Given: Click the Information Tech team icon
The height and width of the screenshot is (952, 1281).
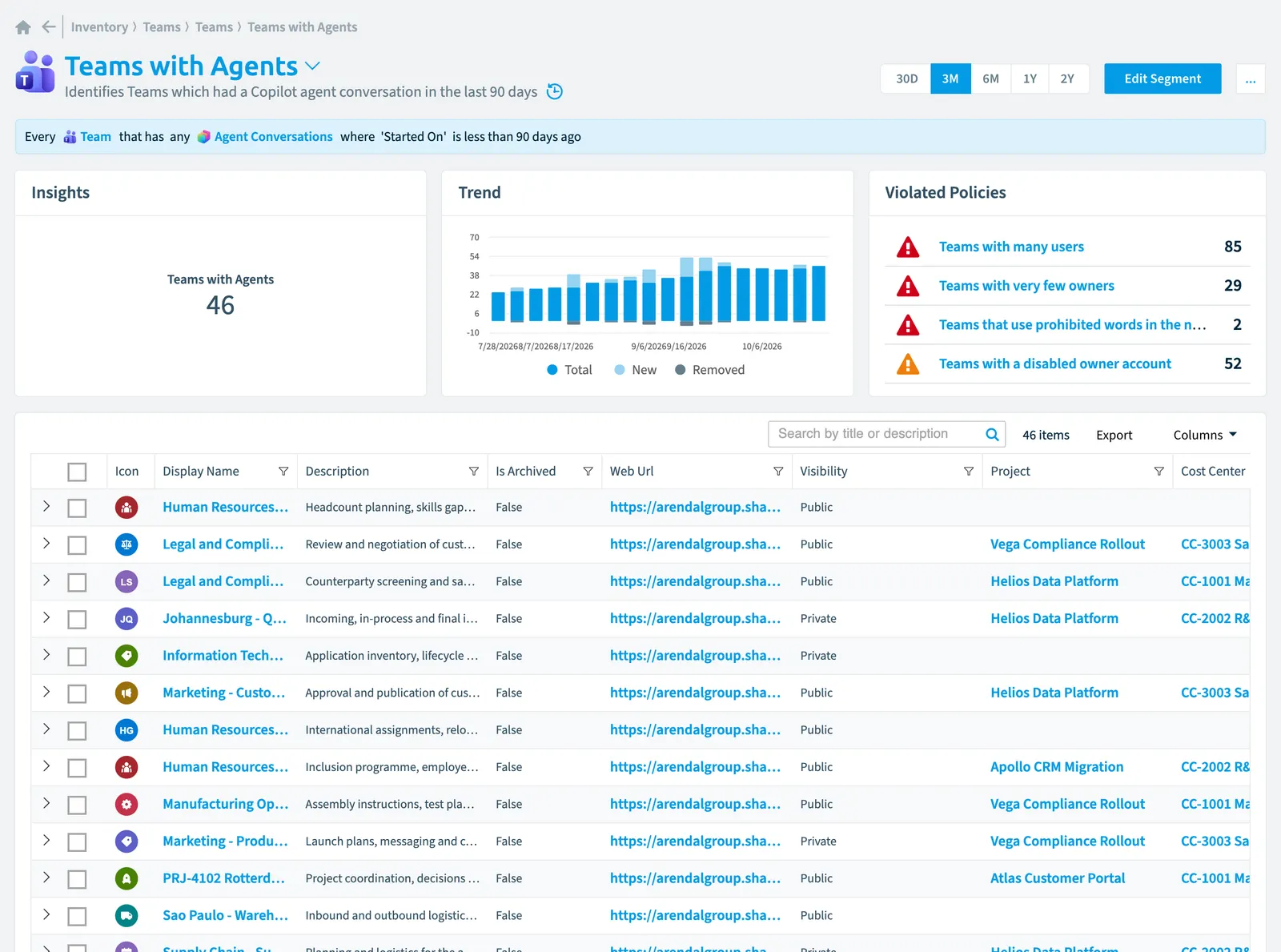Looking at the screenshot, I should [x=126, y=656].
